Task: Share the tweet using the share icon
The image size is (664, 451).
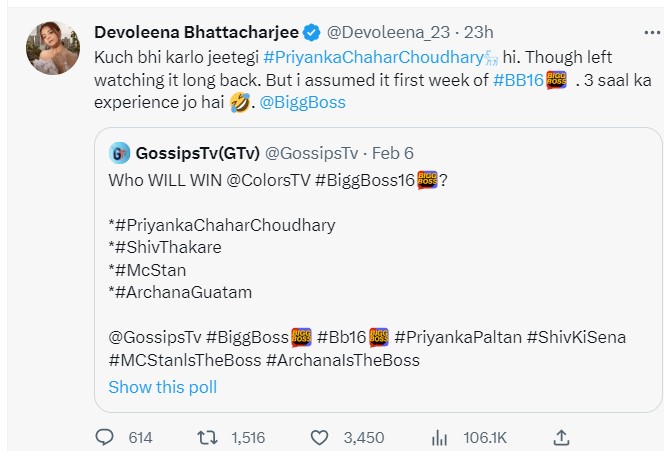Action: (561, 437)
